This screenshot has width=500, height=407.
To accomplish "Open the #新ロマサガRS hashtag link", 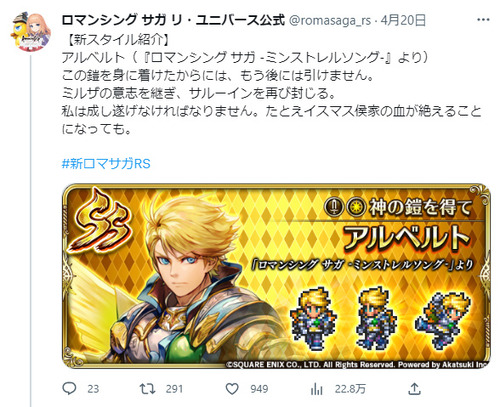I will (106, 164).
